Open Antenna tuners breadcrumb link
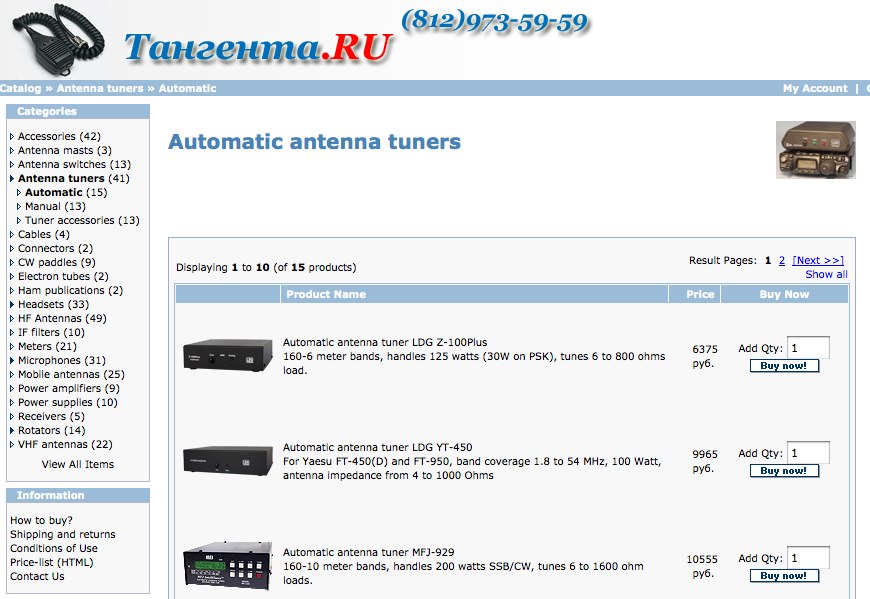The image size is (870, 599). coord(100,88)
